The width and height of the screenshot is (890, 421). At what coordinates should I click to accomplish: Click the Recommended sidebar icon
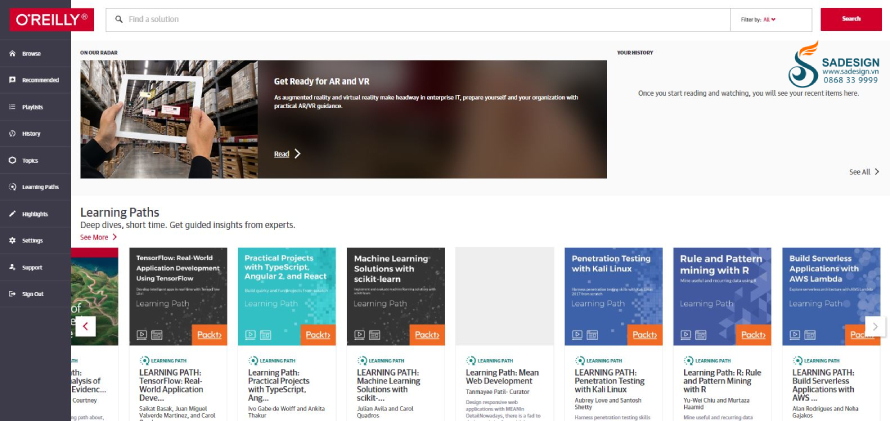coord(12,80)
